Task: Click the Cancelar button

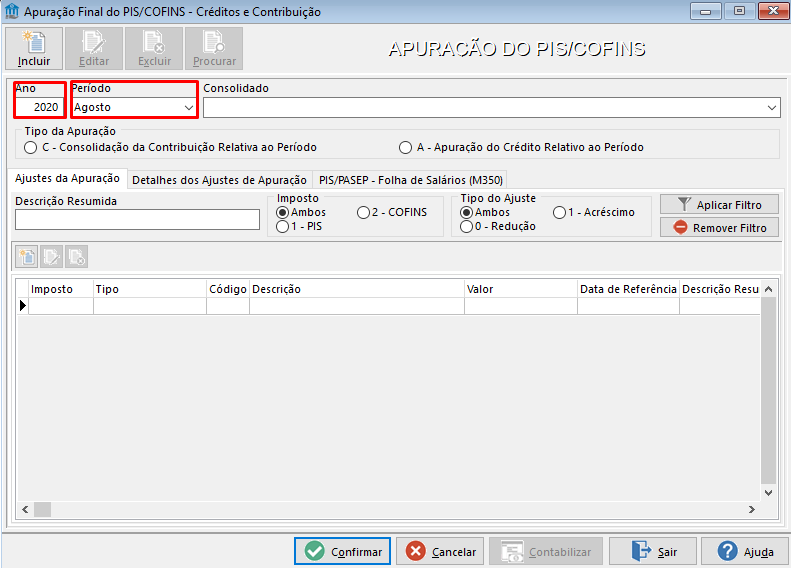Action: (440, 551)
